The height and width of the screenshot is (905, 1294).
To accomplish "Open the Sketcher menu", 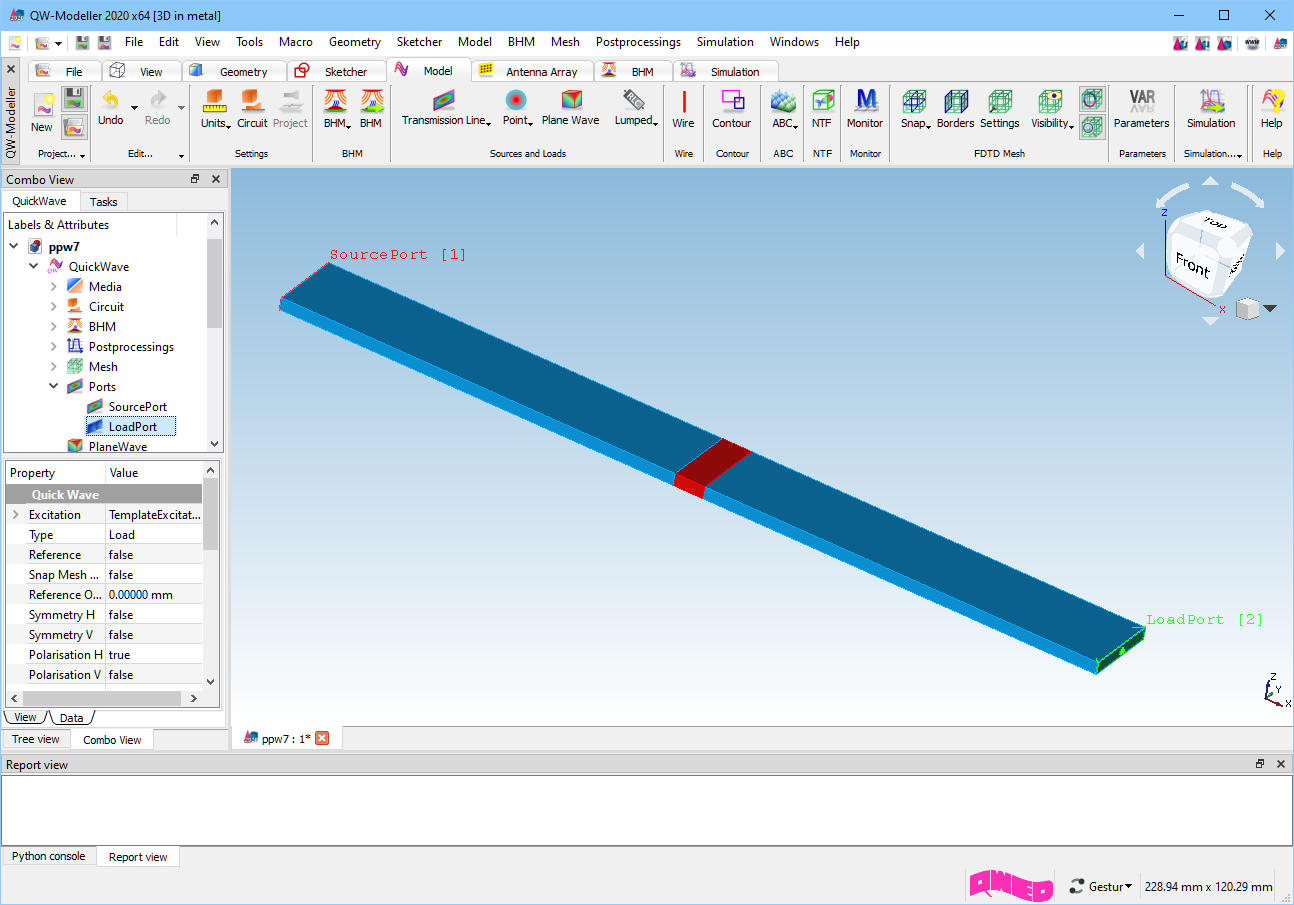I will (x=419, y=42).
